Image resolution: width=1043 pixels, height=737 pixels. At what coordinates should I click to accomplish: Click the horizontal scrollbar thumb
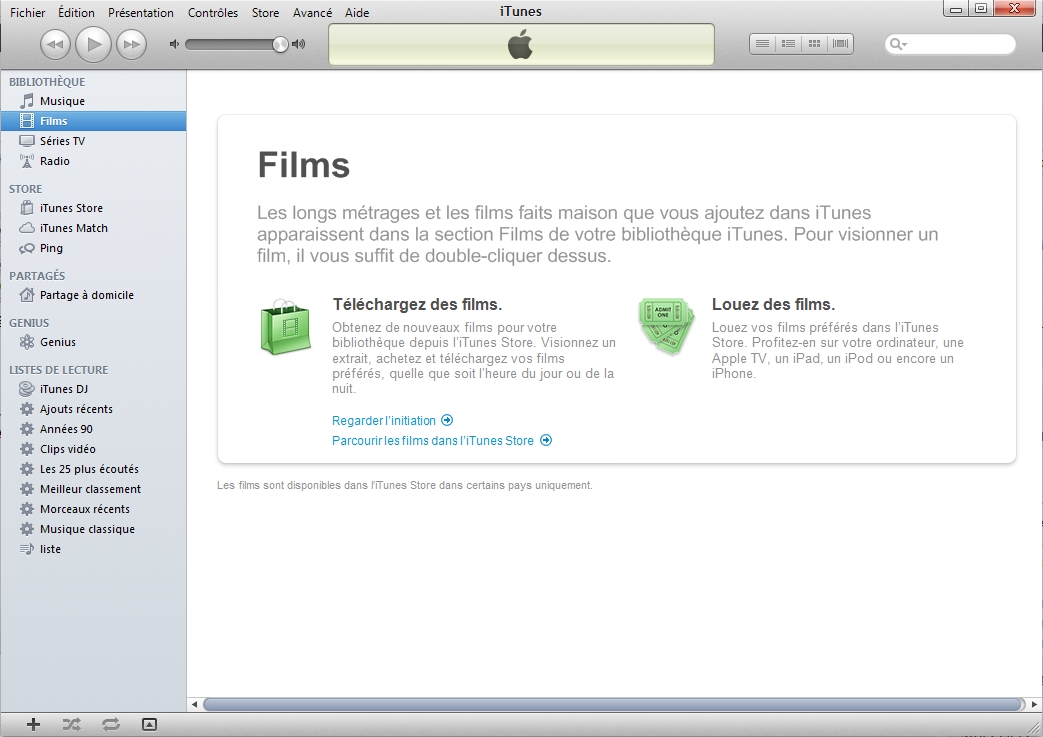(613, 704)
